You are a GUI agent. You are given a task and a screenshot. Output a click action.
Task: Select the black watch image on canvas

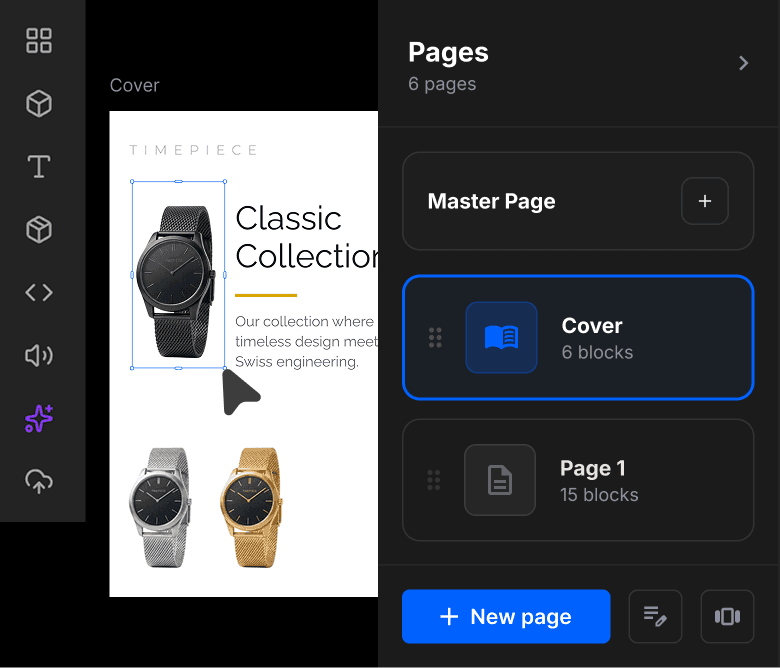178,274
